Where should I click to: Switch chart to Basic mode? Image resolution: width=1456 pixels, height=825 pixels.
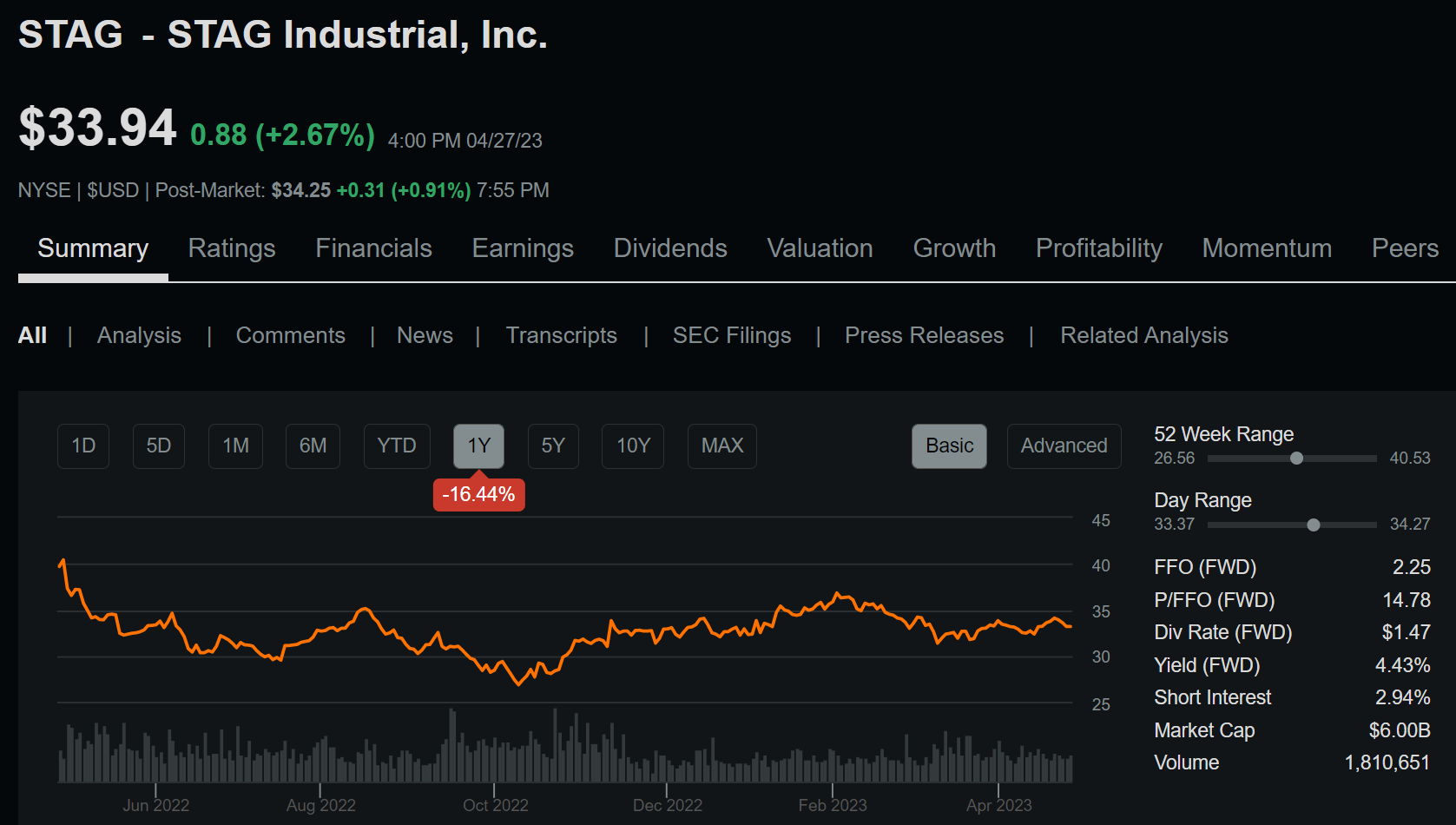click(949, 446)
